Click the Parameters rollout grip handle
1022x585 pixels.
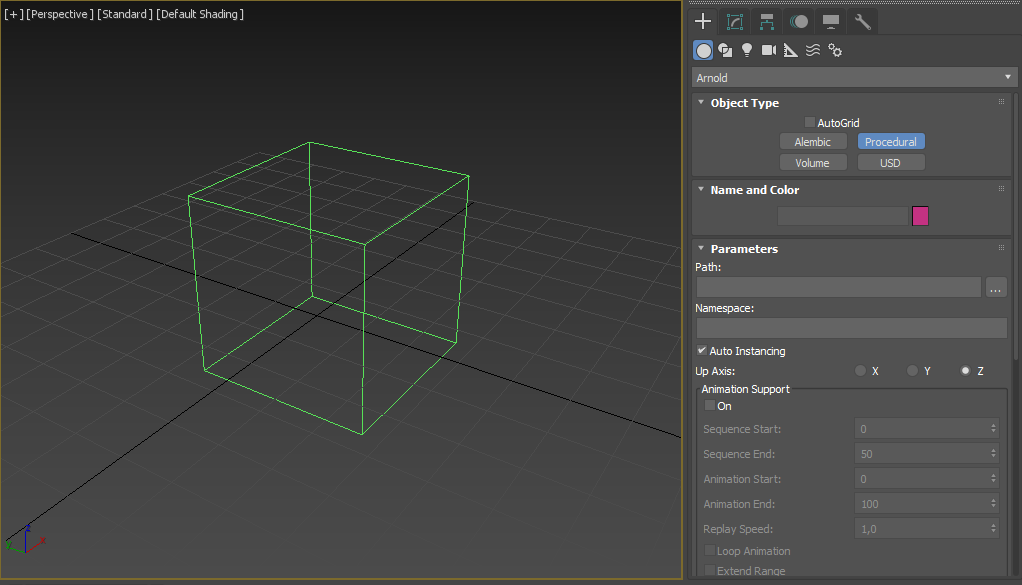(x=1002, y=248)
